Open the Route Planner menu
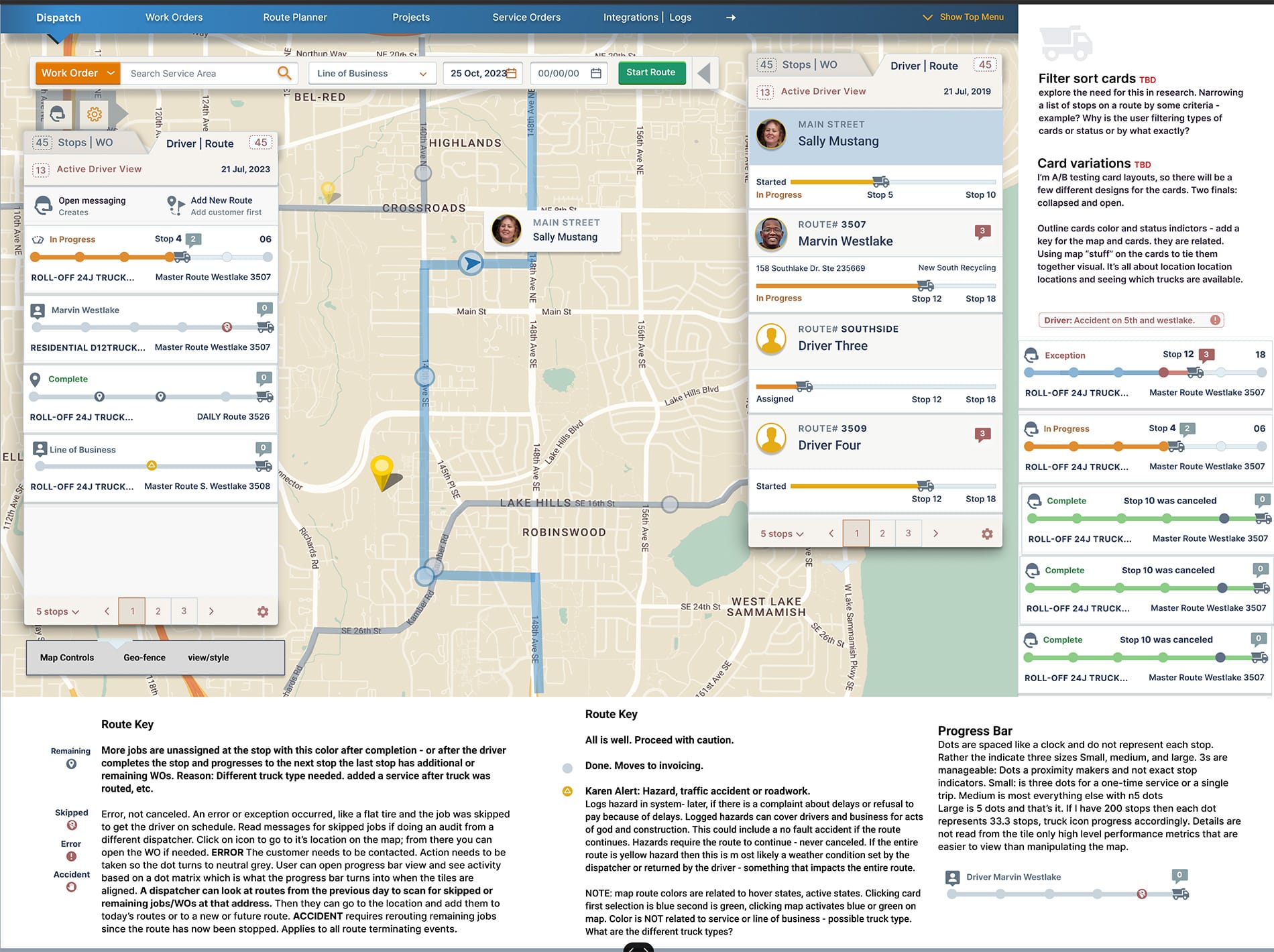Image resolution: width=1274 pixels, height=952 pixels. [295, 17]
